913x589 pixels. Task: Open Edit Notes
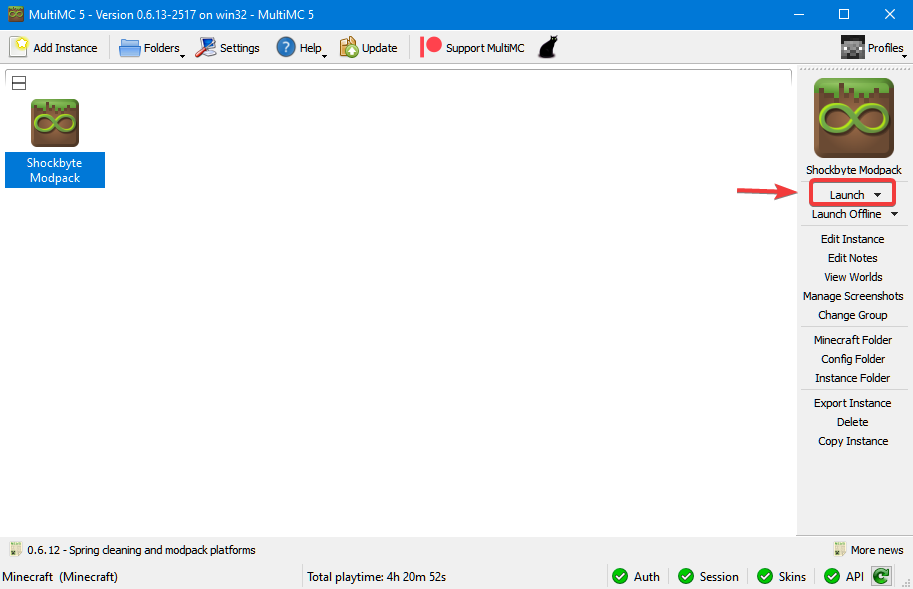point(852,258)
